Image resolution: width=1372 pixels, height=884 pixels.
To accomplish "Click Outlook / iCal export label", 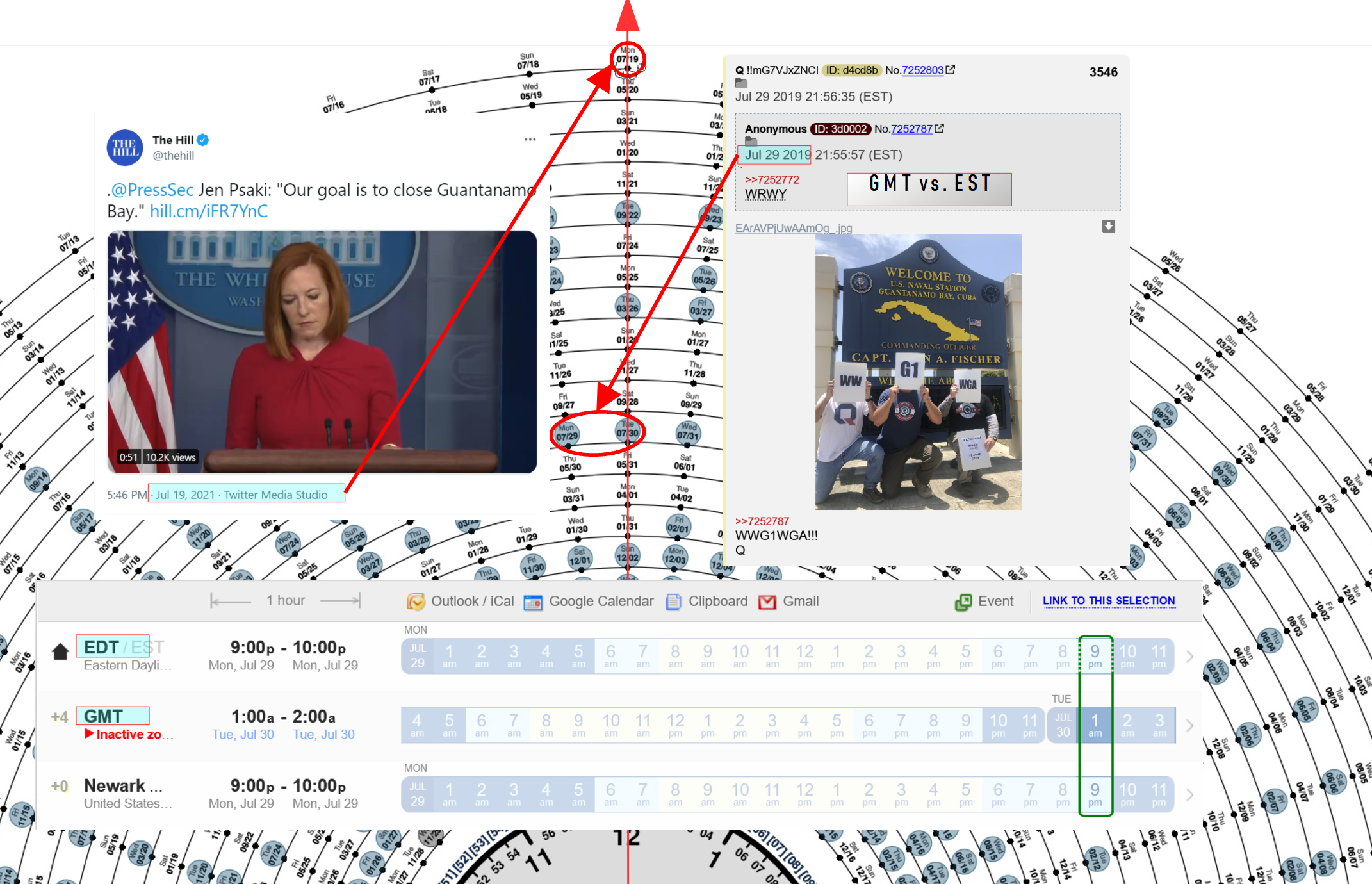I will tap(472, 602).
